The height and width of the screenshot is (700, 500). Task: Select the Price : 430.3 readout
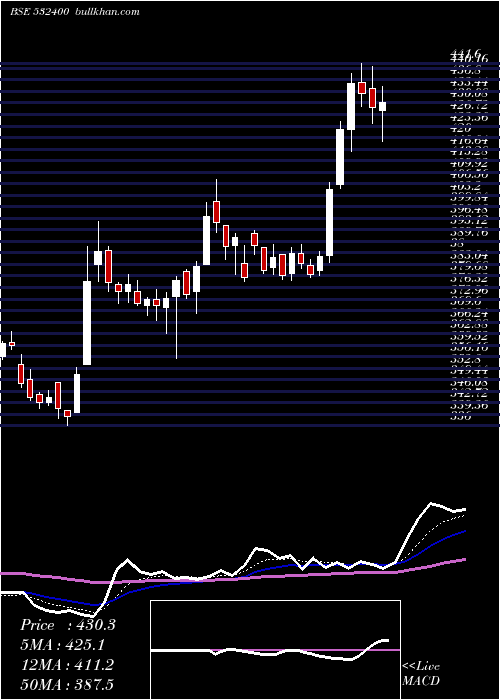pyautogui.click(x=68, y=625)
